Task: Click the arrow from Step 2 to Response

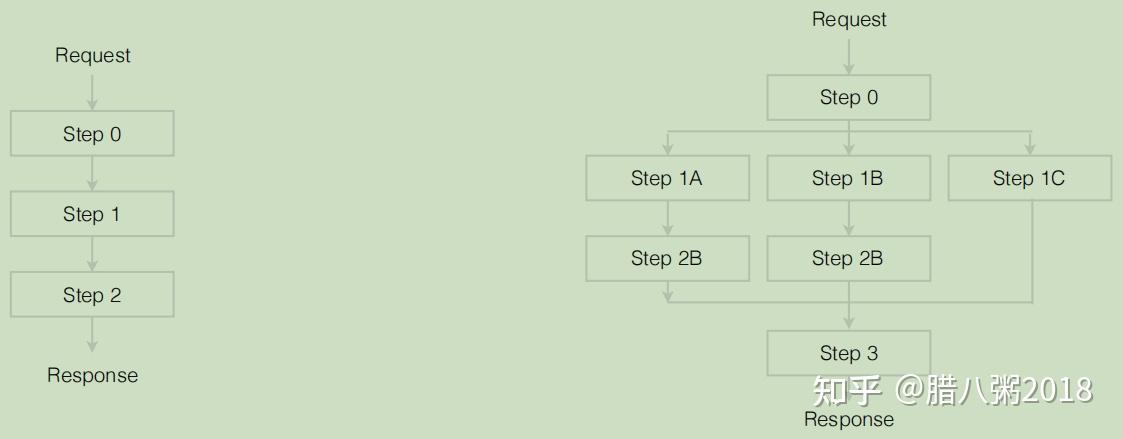Action: (92, 335)
